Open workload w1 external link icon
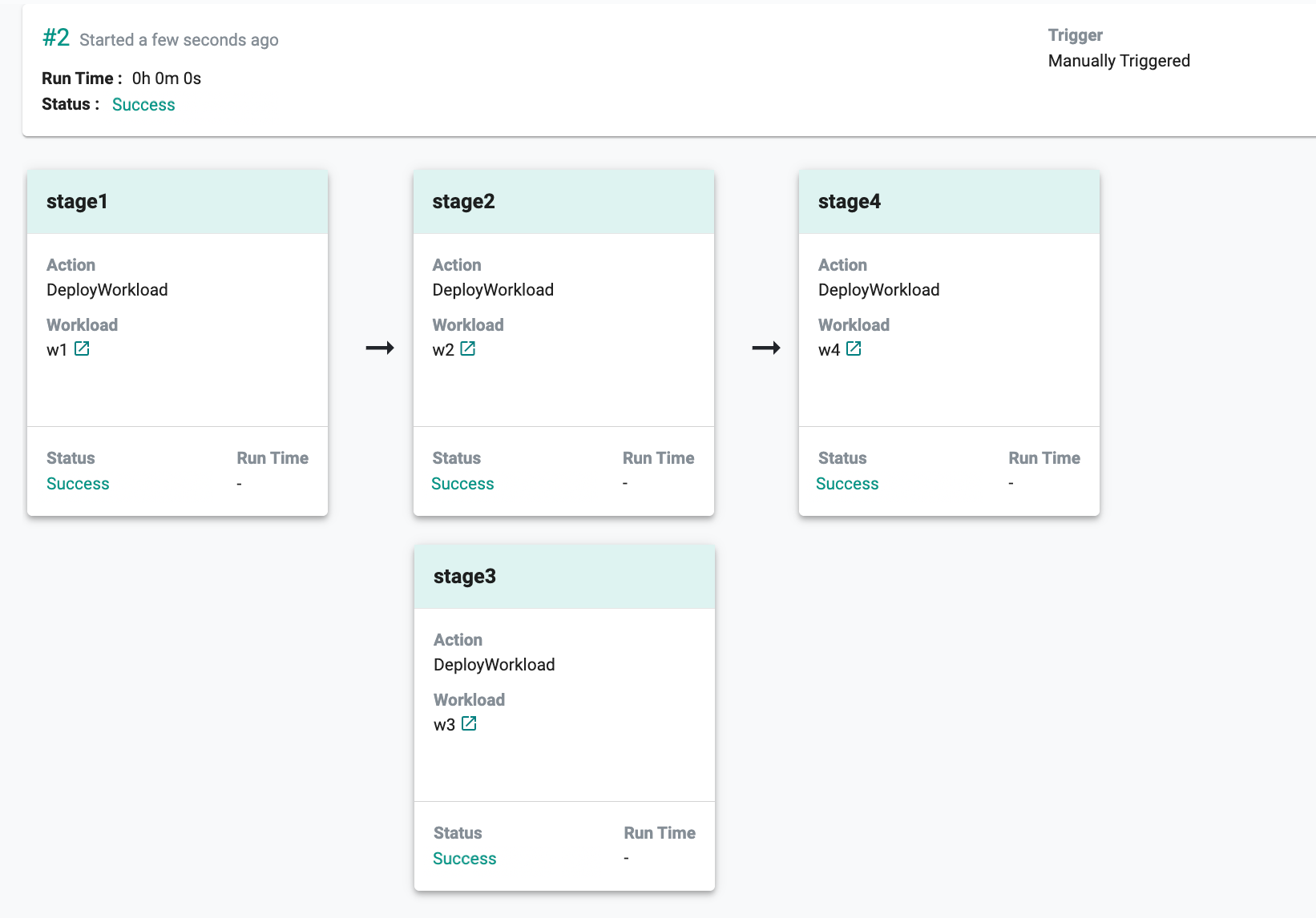 [82, 348]
